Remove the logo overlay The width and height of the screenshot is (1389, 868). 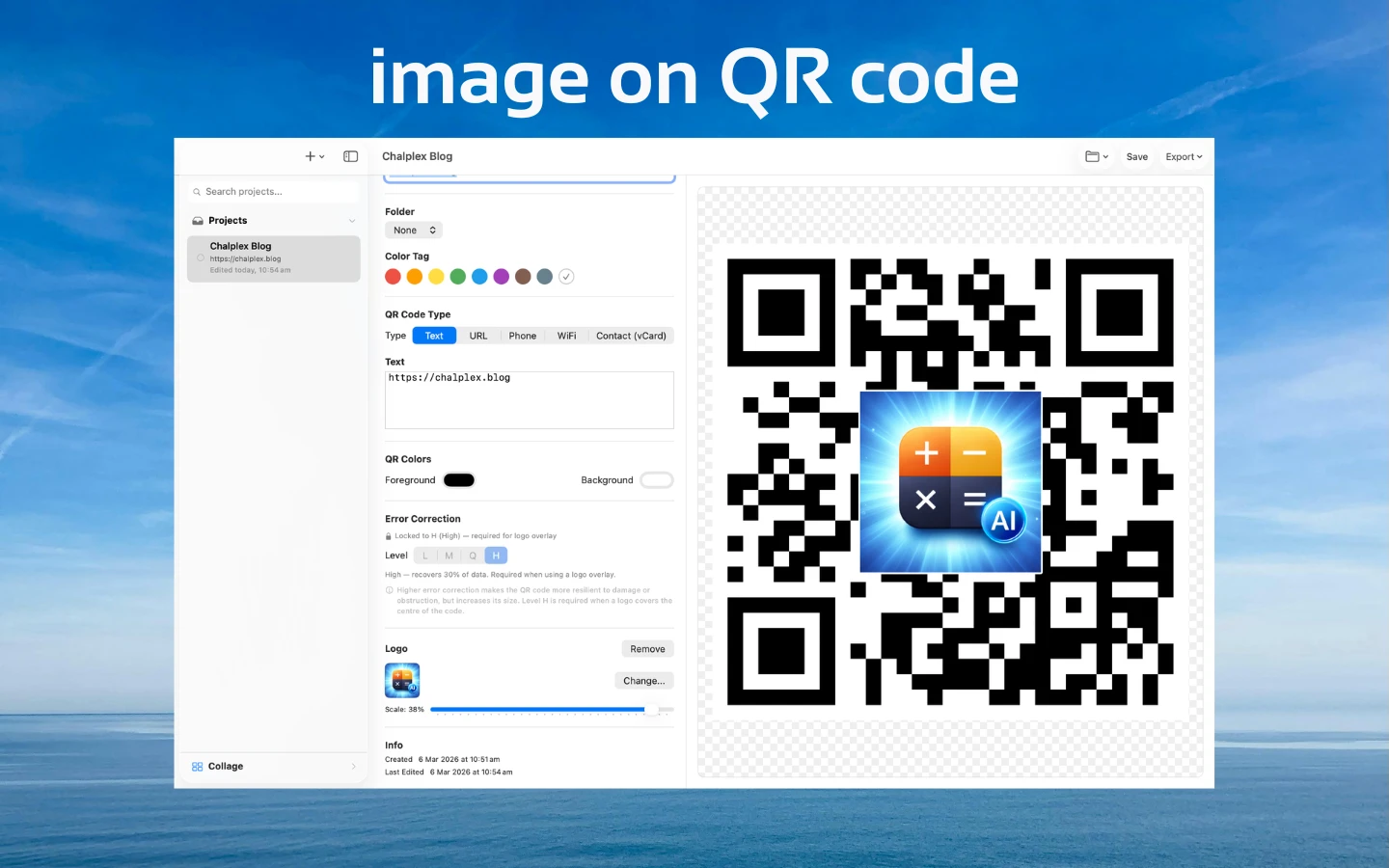646,648
